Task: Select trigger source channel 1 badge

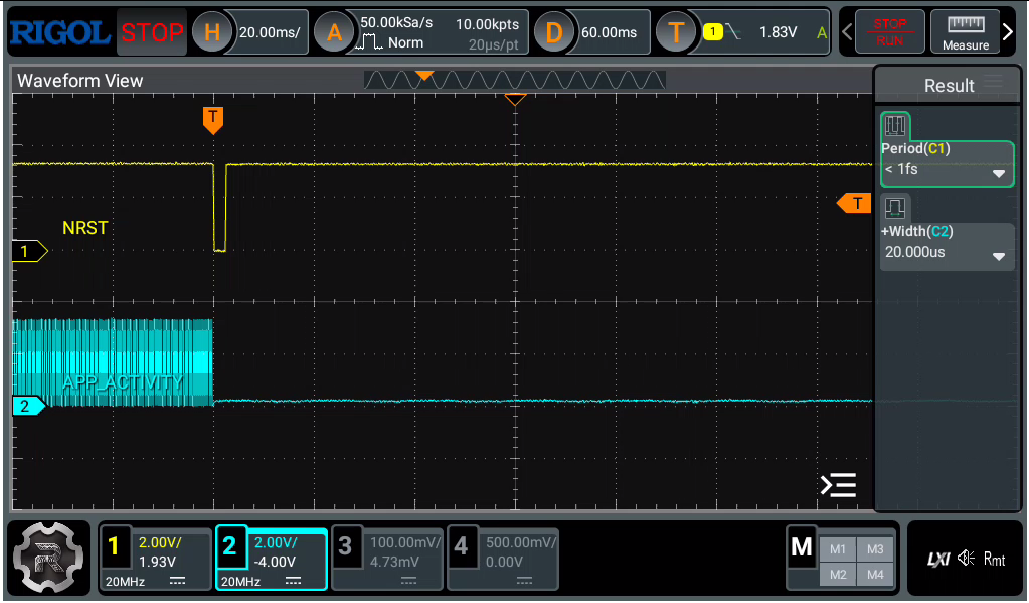Action: 713,31
